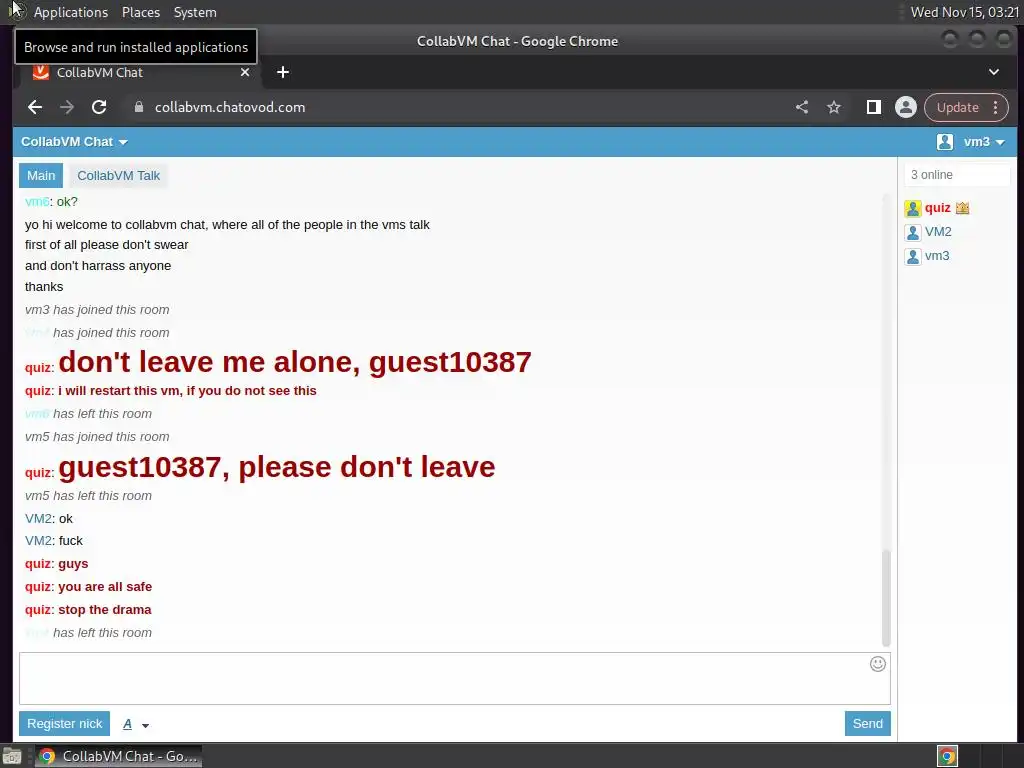Select user VM2 in online list
Screen dimensions: 1024x768
tap(938, 232)
